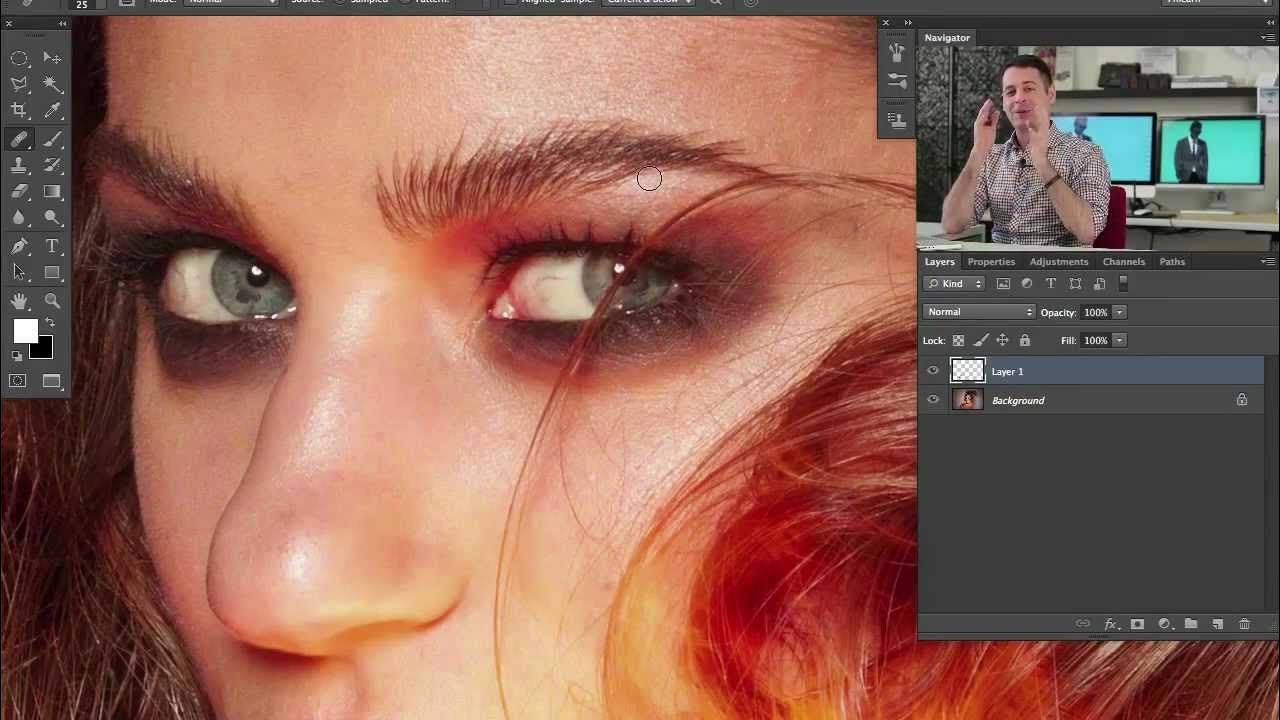Image resolution: width=1280 pixels, height=720 pixels.
Task: Select the Healing Brush tool
Action: coord(19,140)
